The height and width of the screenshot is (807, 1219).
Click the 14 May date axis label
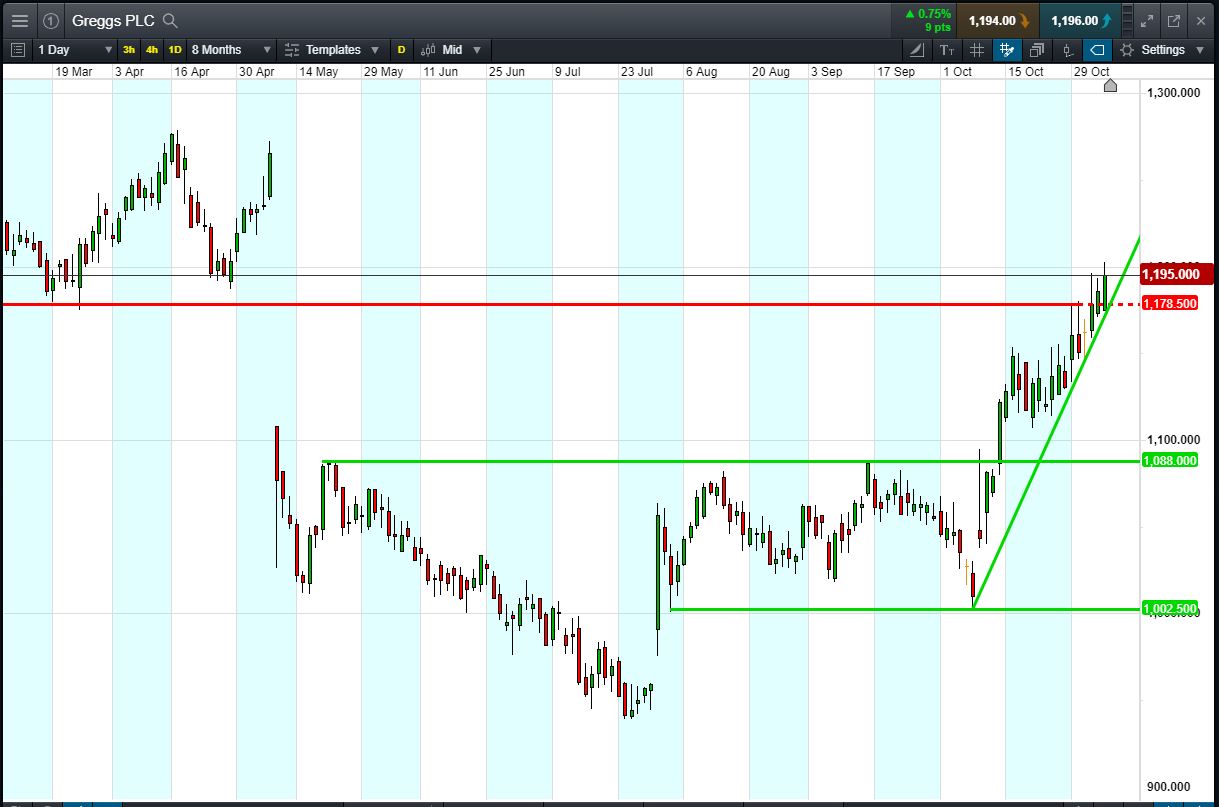coord(320,72)
